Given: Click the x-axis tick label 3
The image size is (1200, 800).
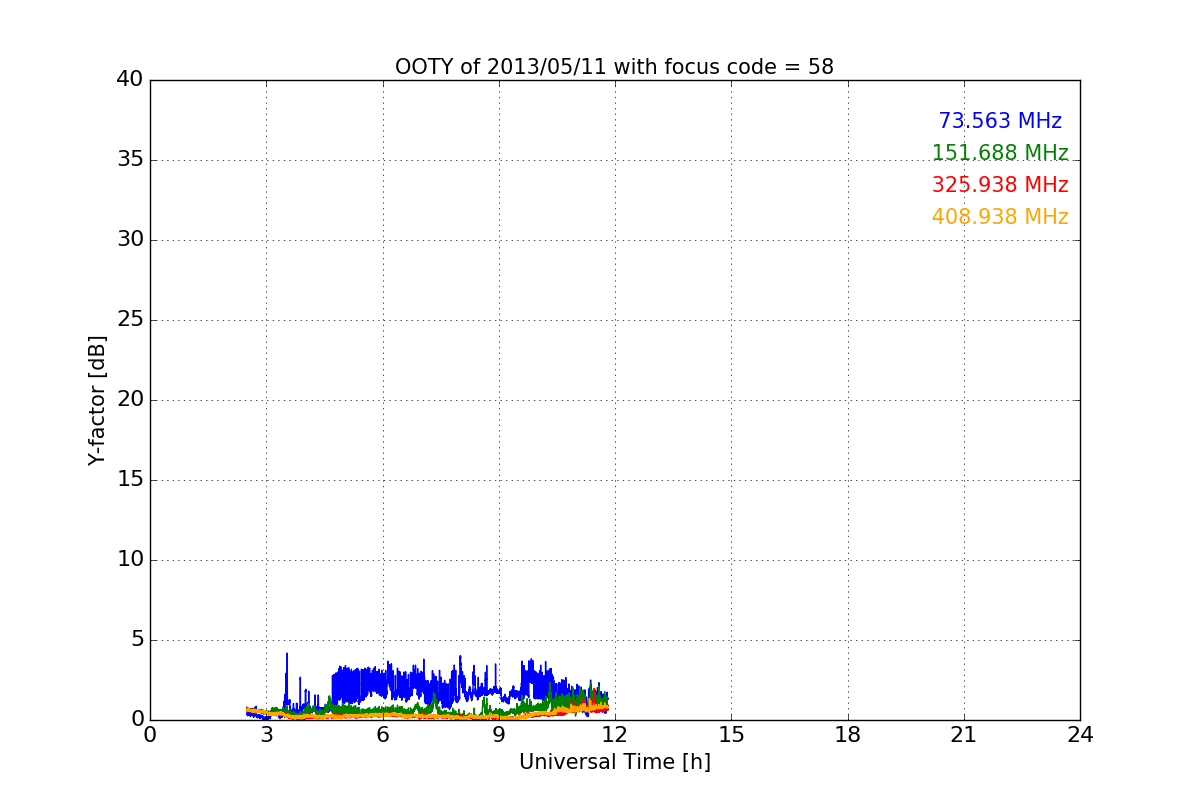Looking at the screenshot, I should [x=266, y=734].
